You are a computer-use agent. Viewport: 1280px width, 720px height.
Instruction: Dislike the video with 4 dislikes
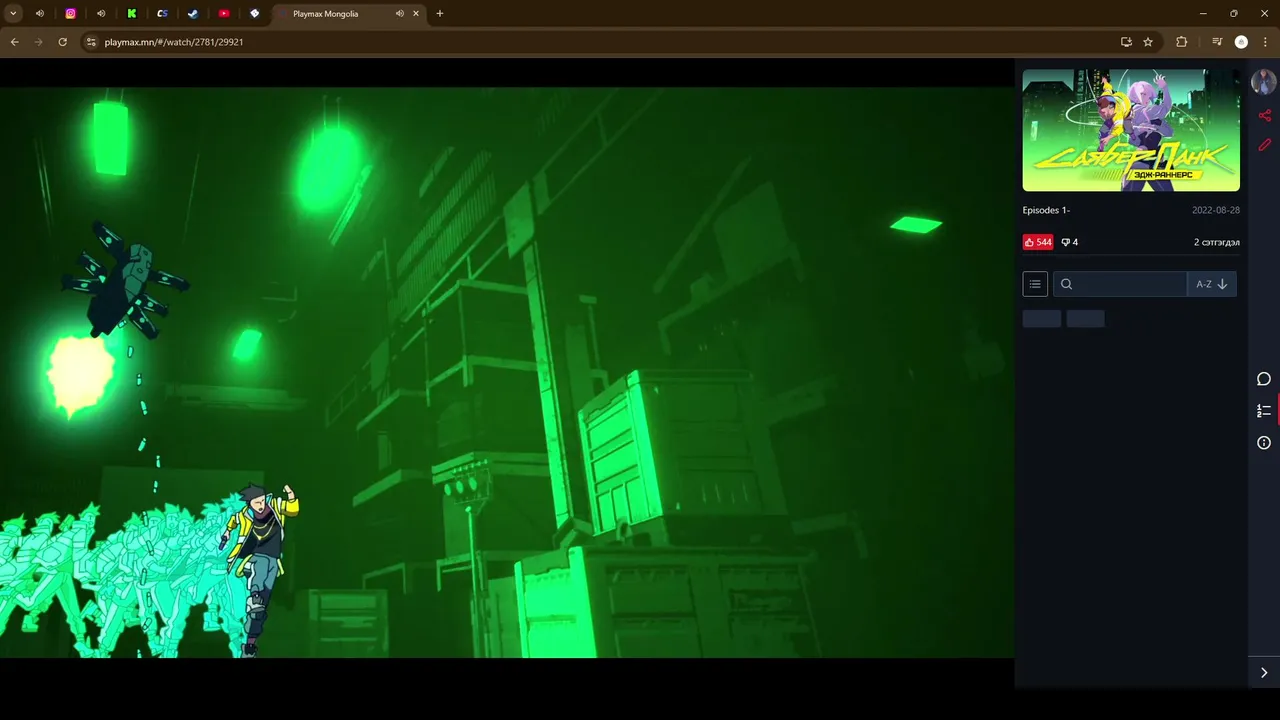click(x=1069, y=242)
